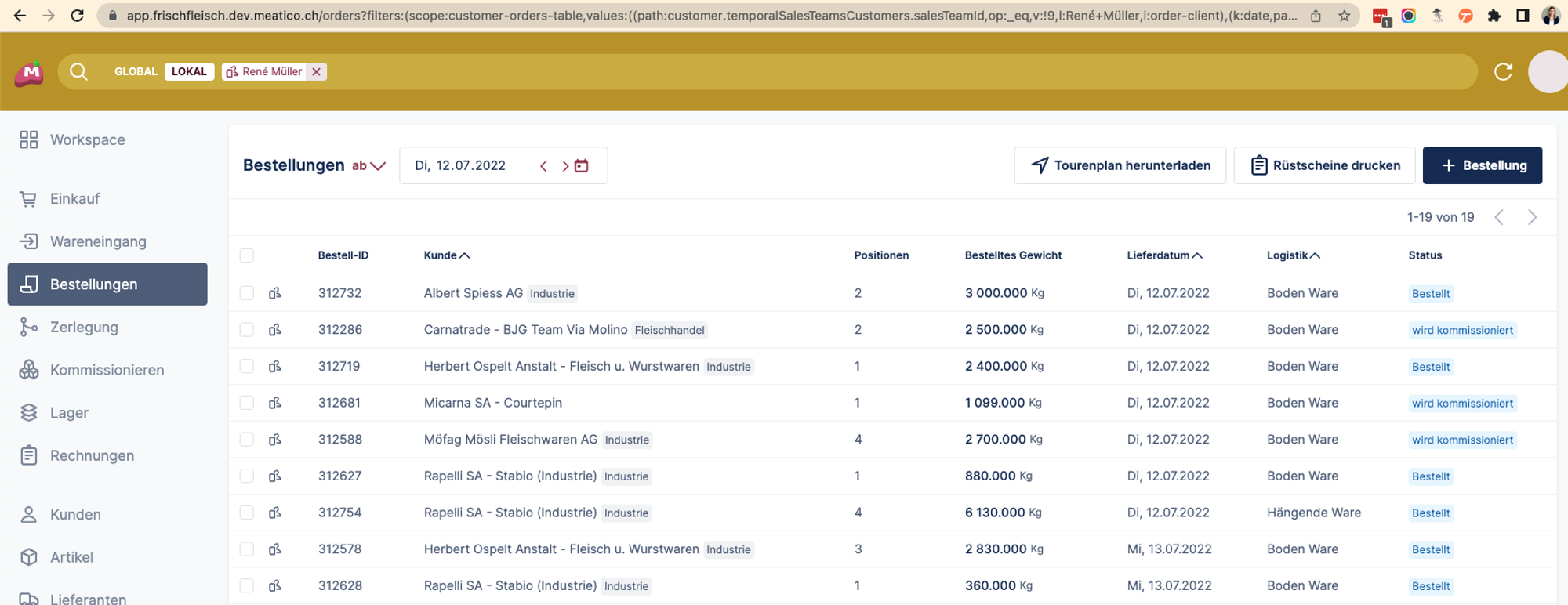Screen dimensions: 1568x605
Task: Expand the 'ab' dropdown beside Bestellungen
Action: click(x=369, y=166)
